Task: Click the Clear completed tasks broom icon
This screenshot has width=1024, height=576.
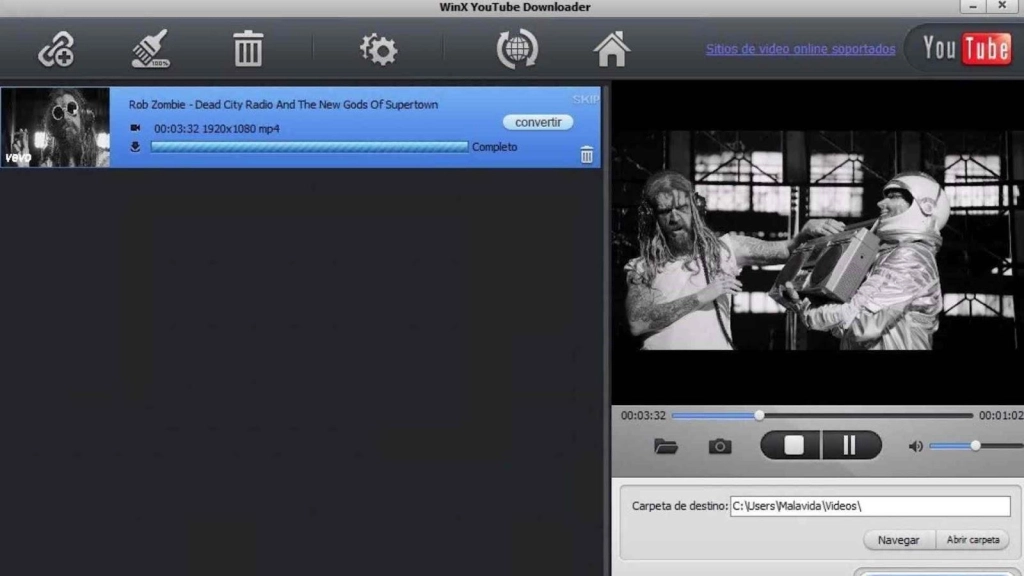Action: (x=150, y=48)
